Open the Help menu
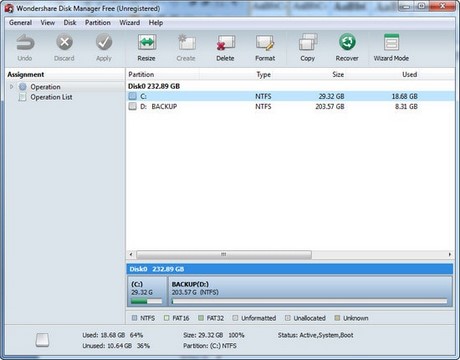Image resolution: width=460 pixels, height=360 pixels. 156,23
